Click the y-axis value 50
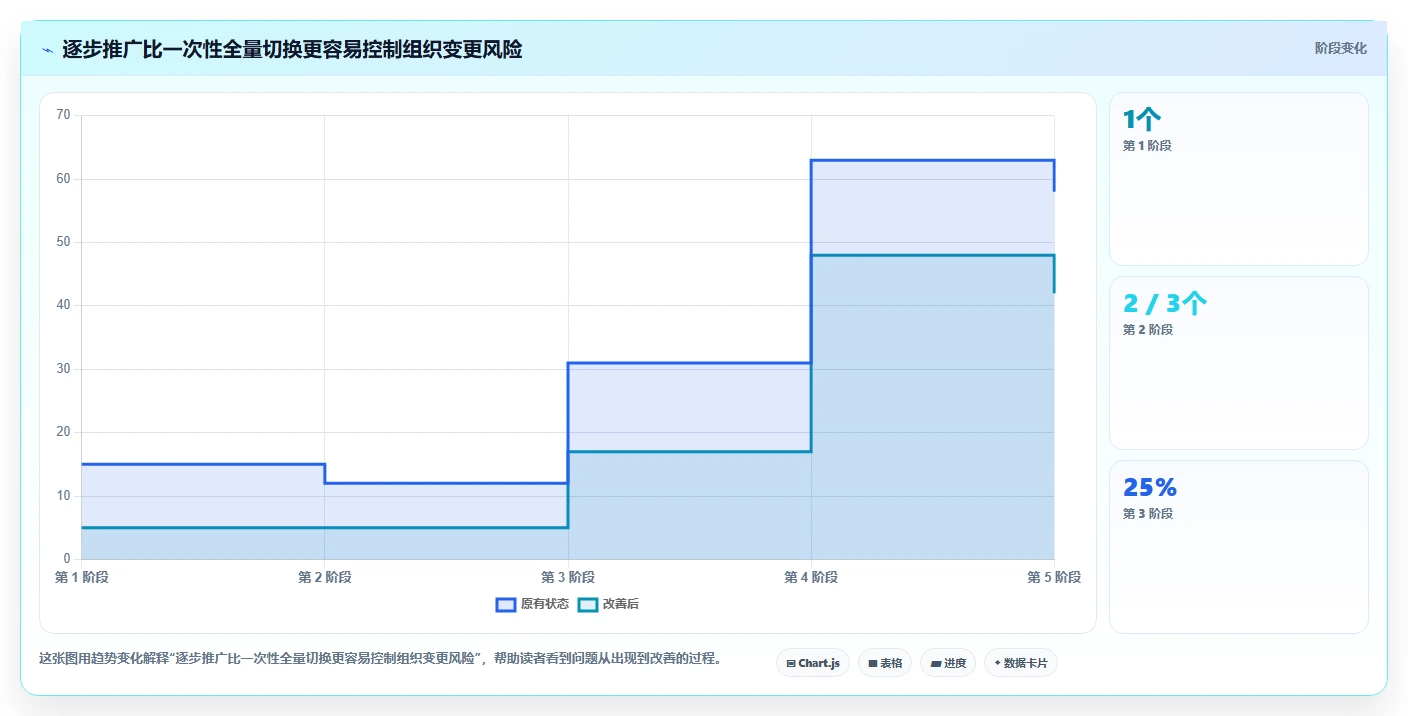 pyautogui.click(x=64, y=242)
